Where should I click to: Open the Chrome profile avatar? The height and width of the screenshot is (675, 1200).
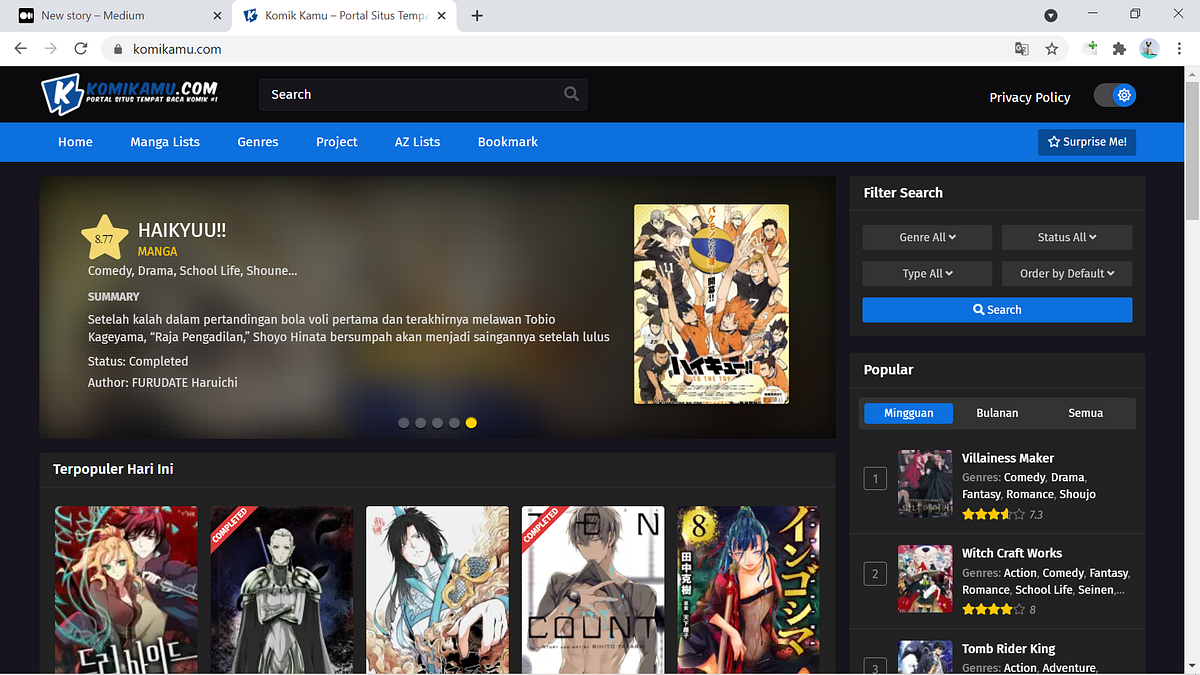click(1149, 48)
